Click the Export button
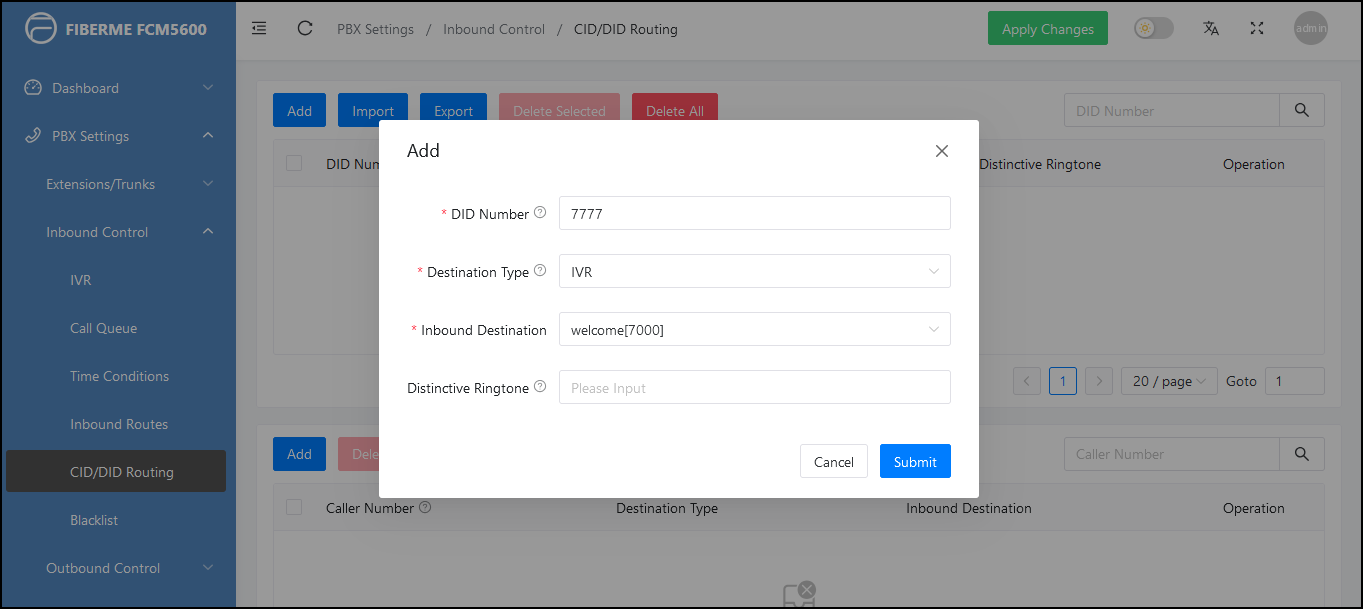1363x609 pixels. click(x=453, y=110)
